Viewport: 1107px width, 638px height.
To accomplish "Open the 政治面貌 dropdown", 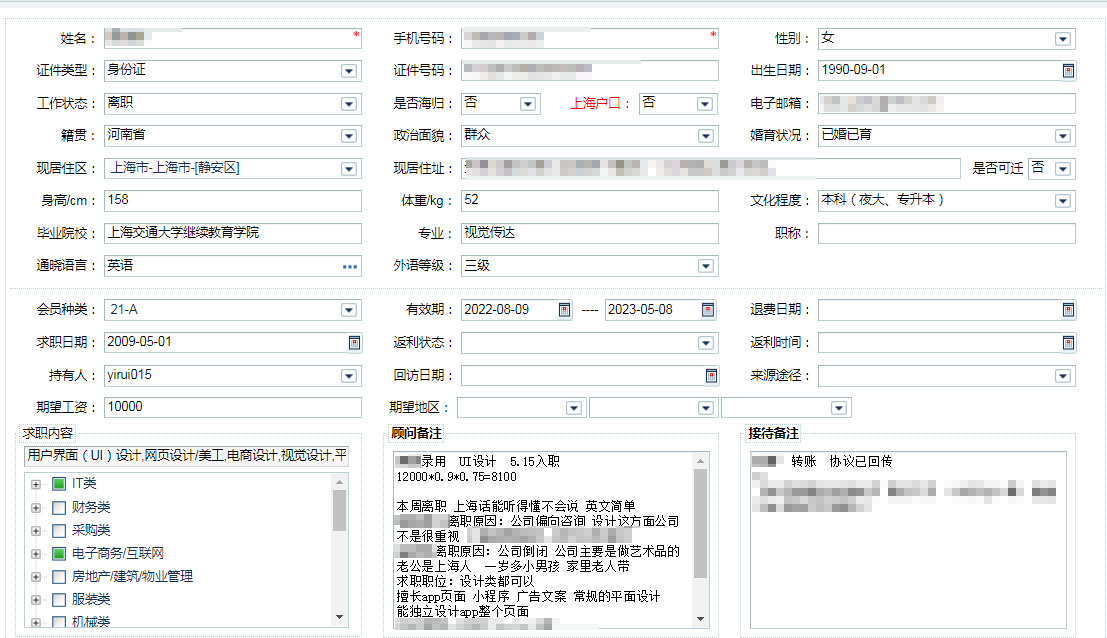I will pyautogui.click(x=705, y=136).
